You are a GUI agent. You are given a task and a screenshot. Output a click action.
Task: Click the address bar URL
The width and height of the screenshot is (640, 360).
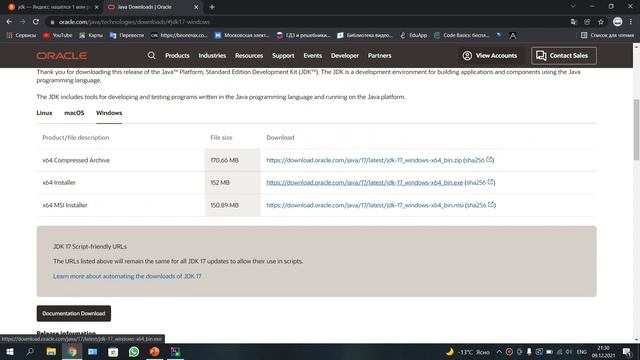[134, 22]
